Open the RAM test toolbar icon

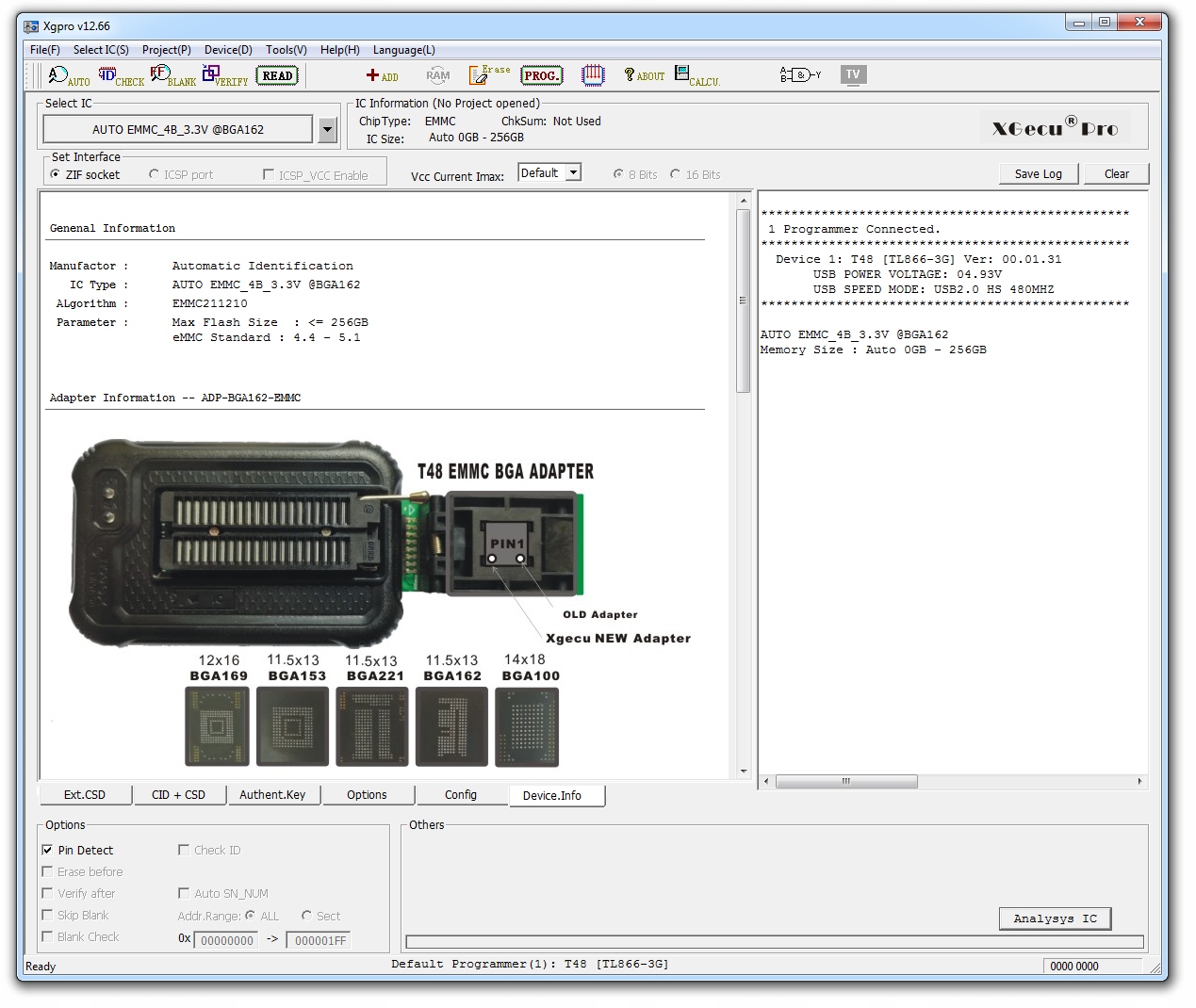[438, 75]
